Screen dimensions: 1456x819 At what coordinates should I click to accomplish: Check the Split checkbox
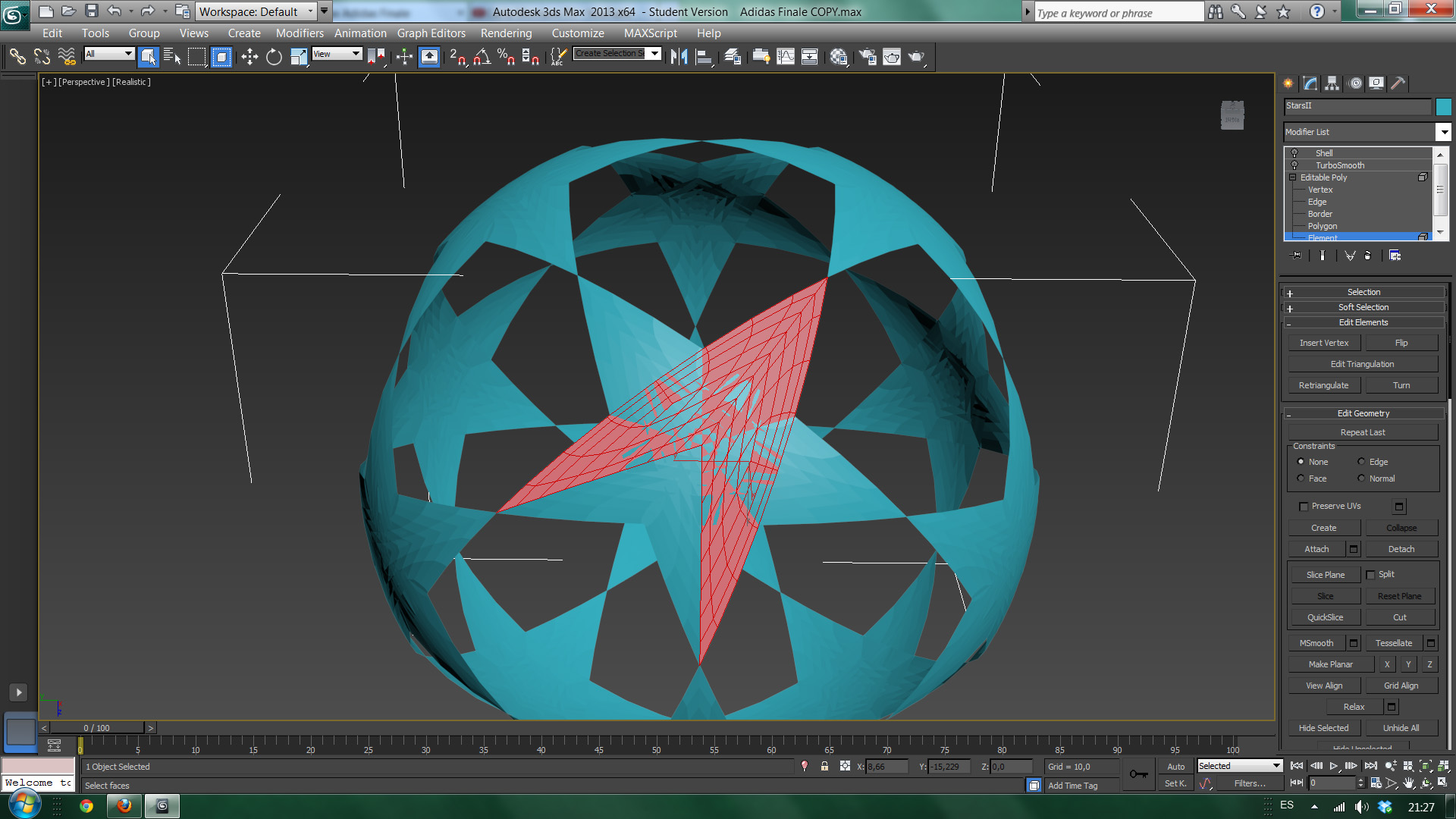1370,575
